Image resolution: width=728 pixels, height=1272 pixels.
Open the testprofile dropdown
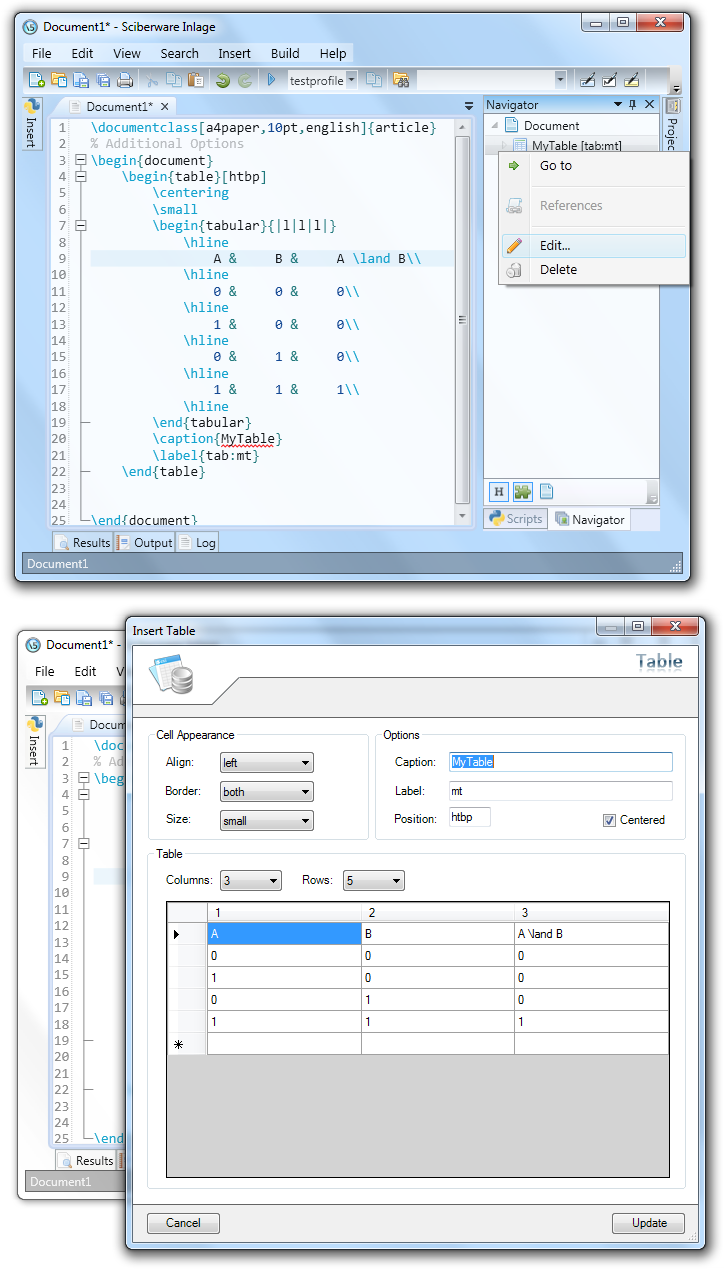(x=351, y=81)
